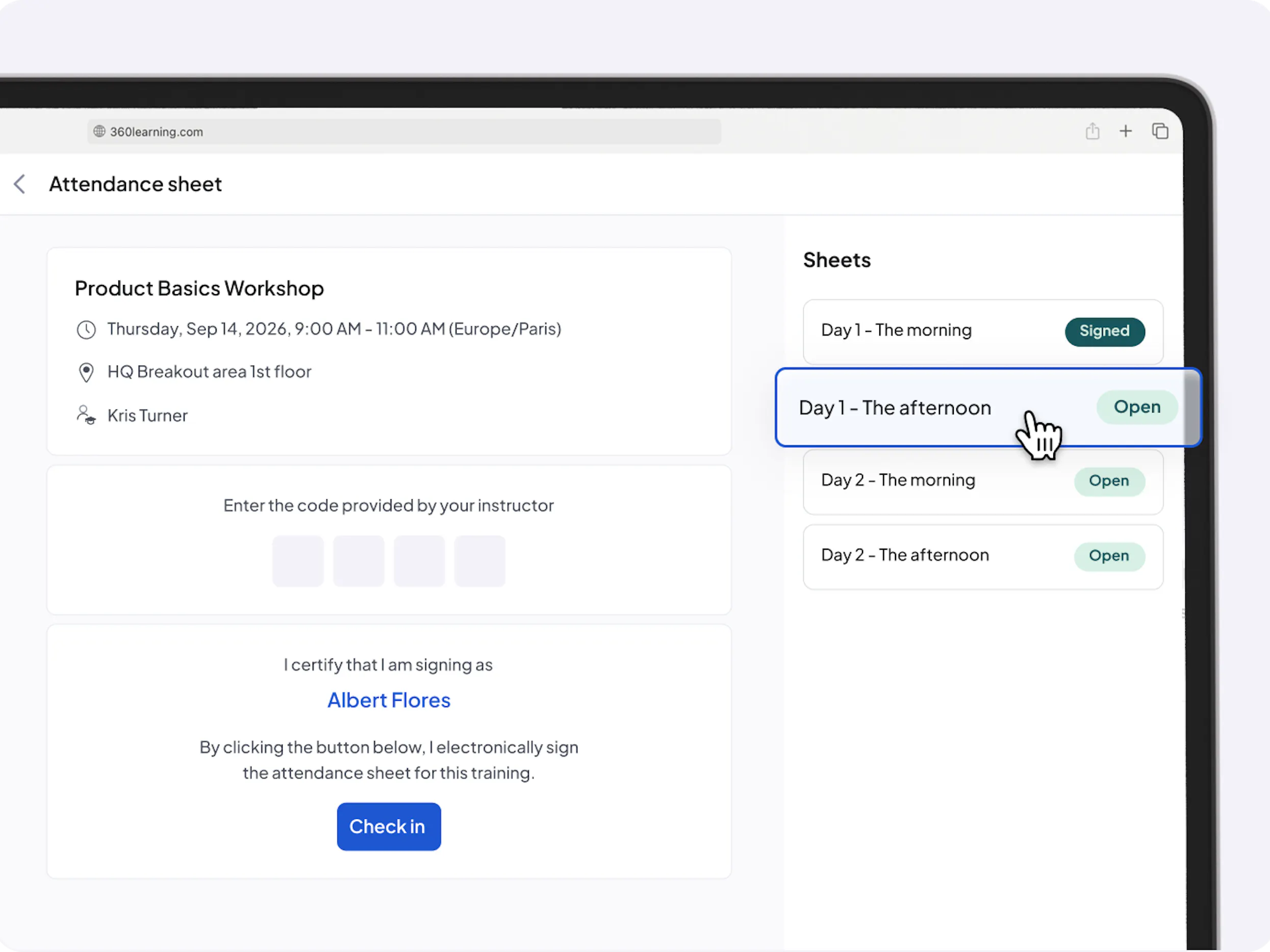Click the Kris Turner instructor name
1270x952 pixels.
coord(147,416)
